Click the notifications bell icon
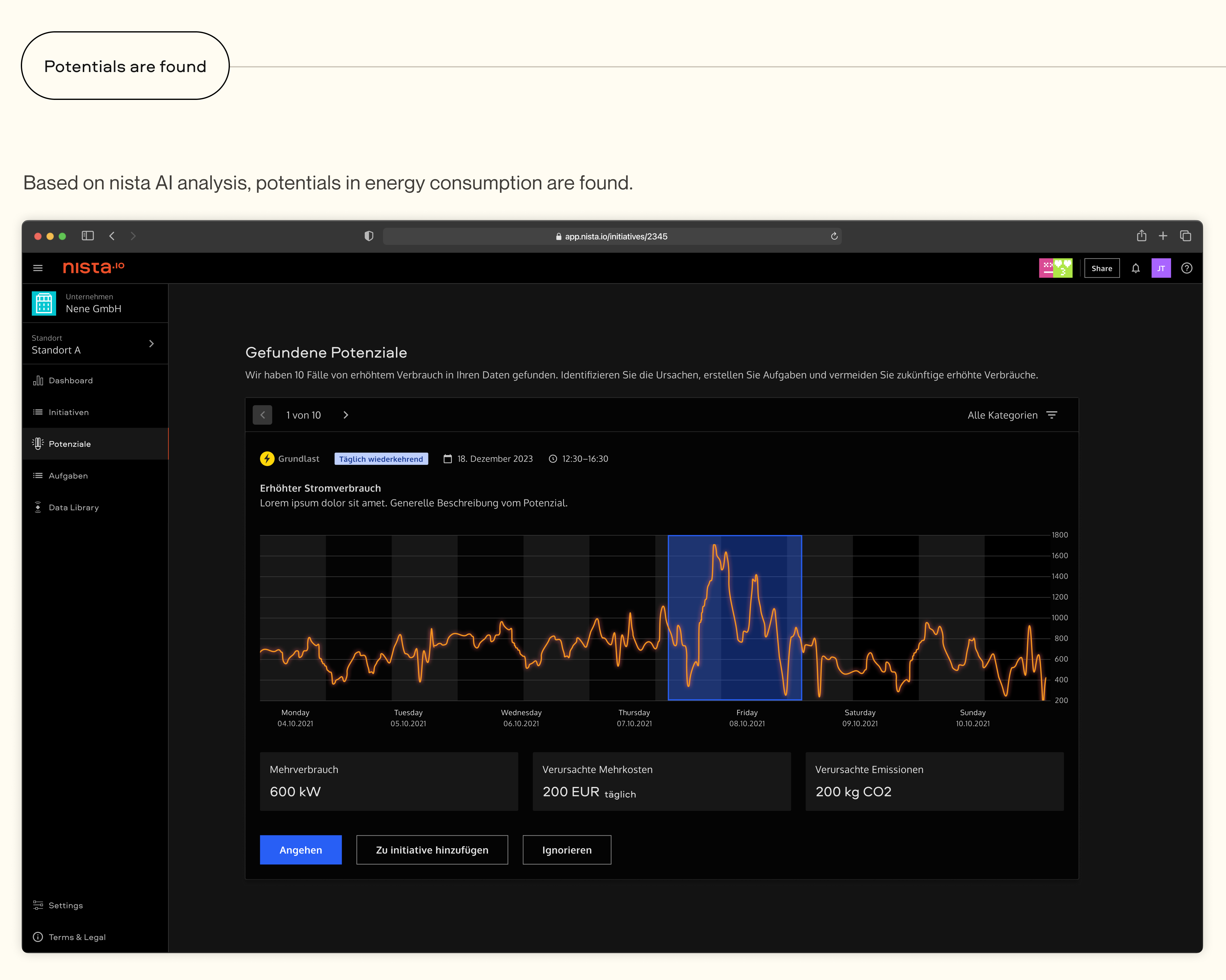Viewport: 1226px width, 980px height. pyautogui.click(x=1135, y=268)
